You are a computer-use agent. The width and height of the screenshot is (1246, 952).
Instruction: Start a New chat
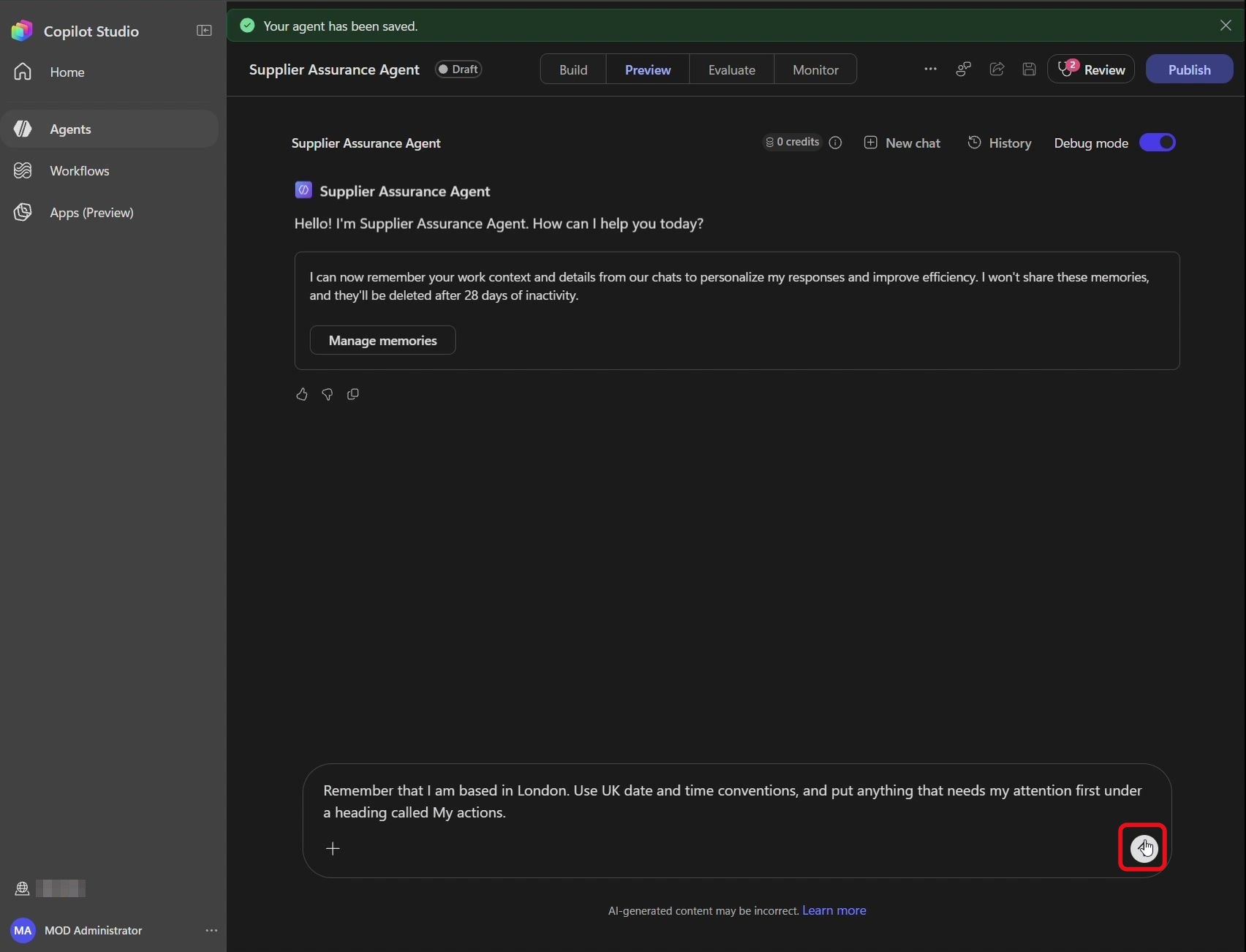[x=902, y=143]
